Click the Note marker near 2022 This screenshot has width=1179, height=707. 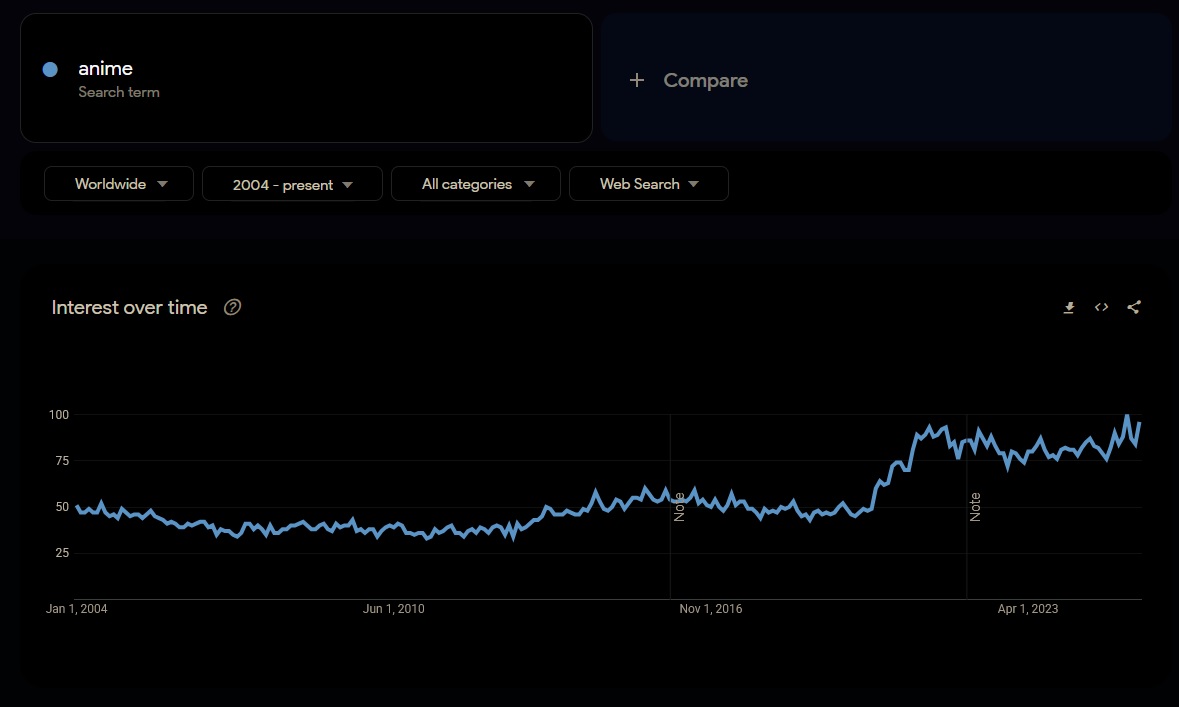(x=975, y=507)
